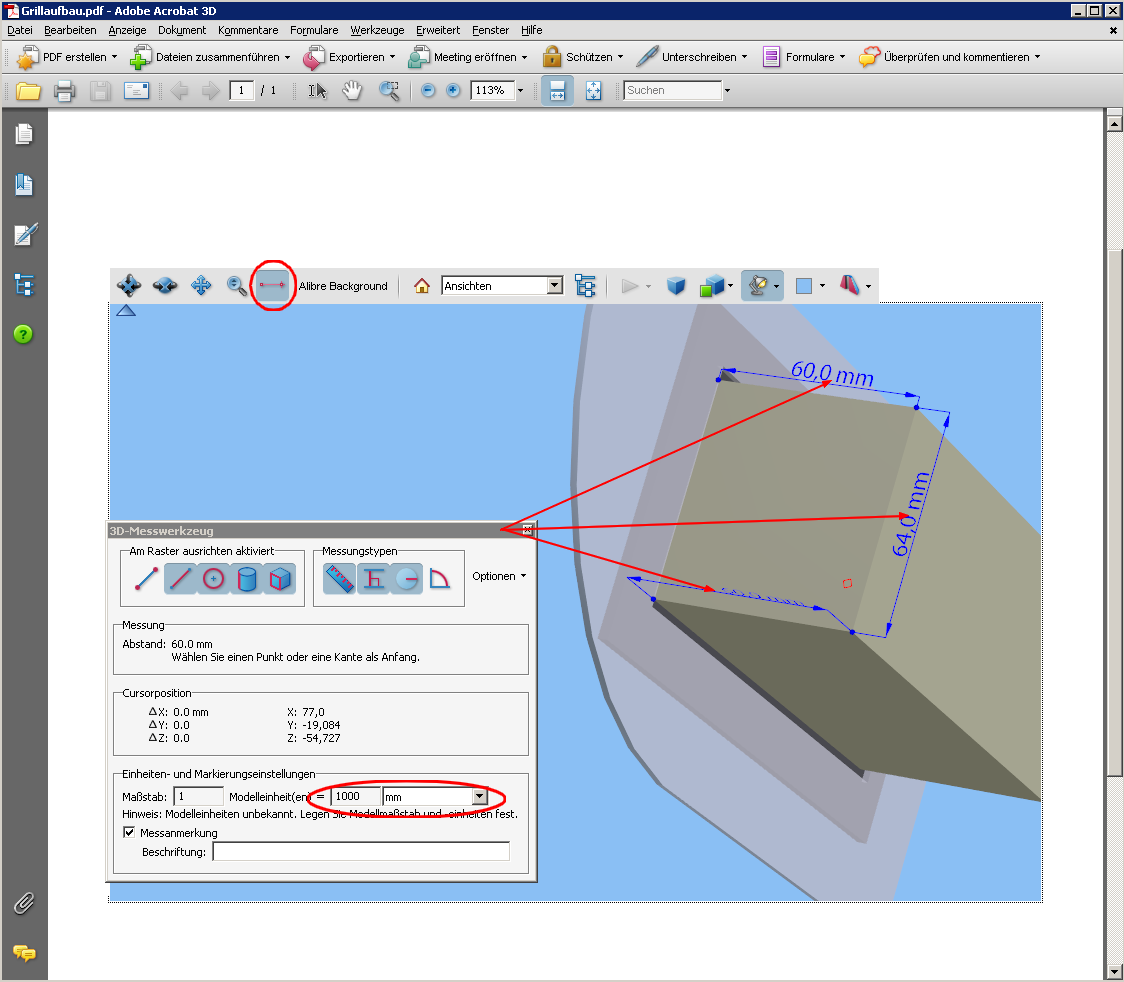This screenshot has height=982, width=1124.
Task: Open the Anzeige menu
Action: tap(128, 30)
